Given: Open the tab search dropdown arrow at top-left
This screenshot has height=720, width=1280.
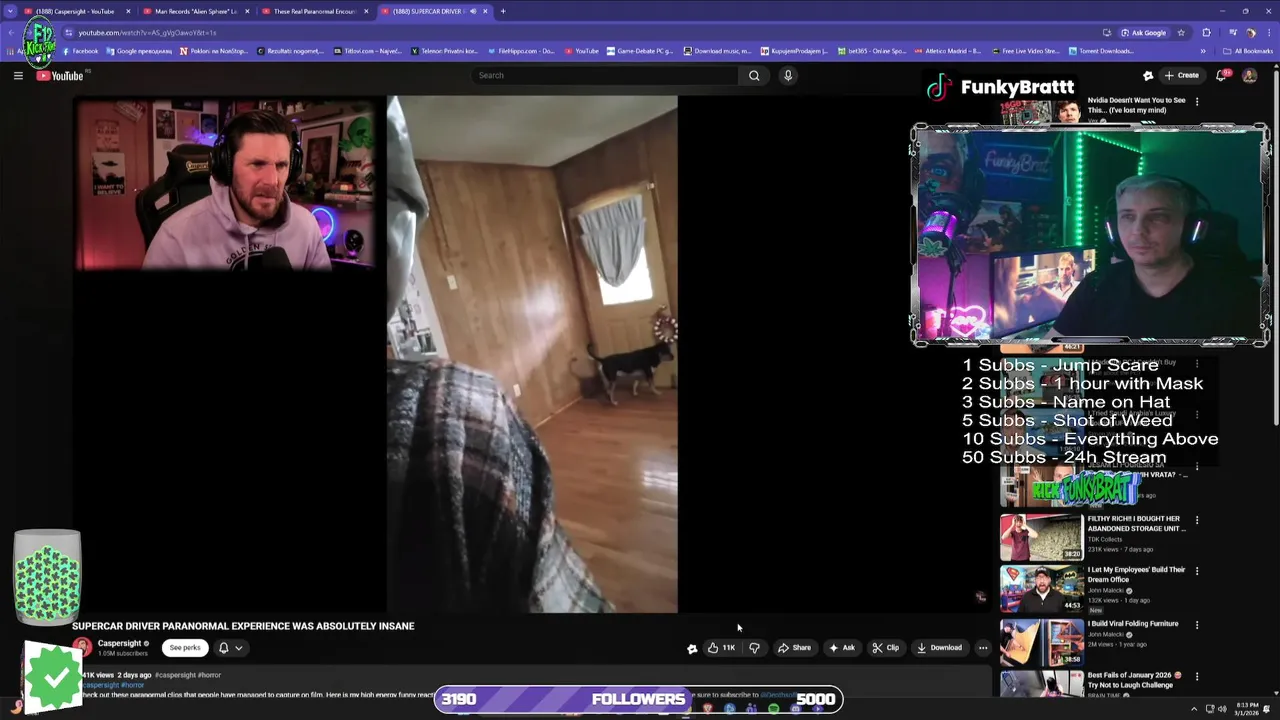Looking at the screenshot, I should (12, 11).
